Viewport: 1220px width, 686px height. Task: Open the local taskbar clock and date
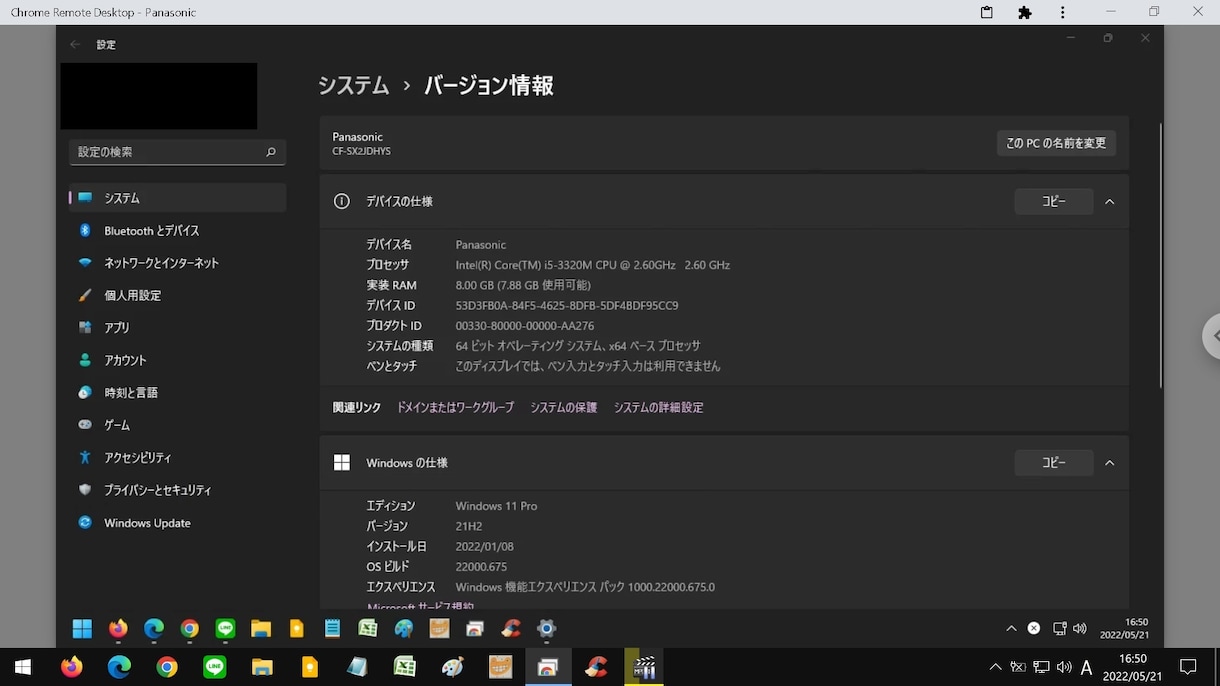[1132, 667]
